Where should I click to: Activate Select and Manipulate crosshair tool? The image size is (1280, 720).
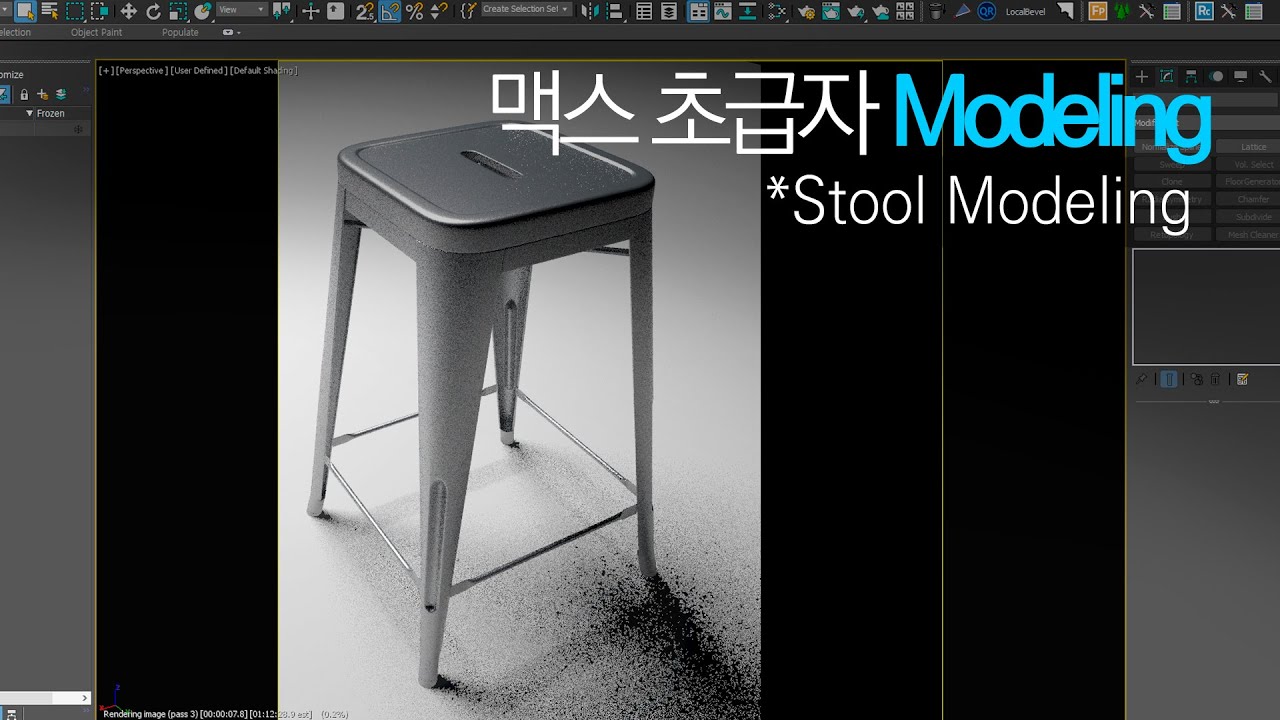coord(311,11)
